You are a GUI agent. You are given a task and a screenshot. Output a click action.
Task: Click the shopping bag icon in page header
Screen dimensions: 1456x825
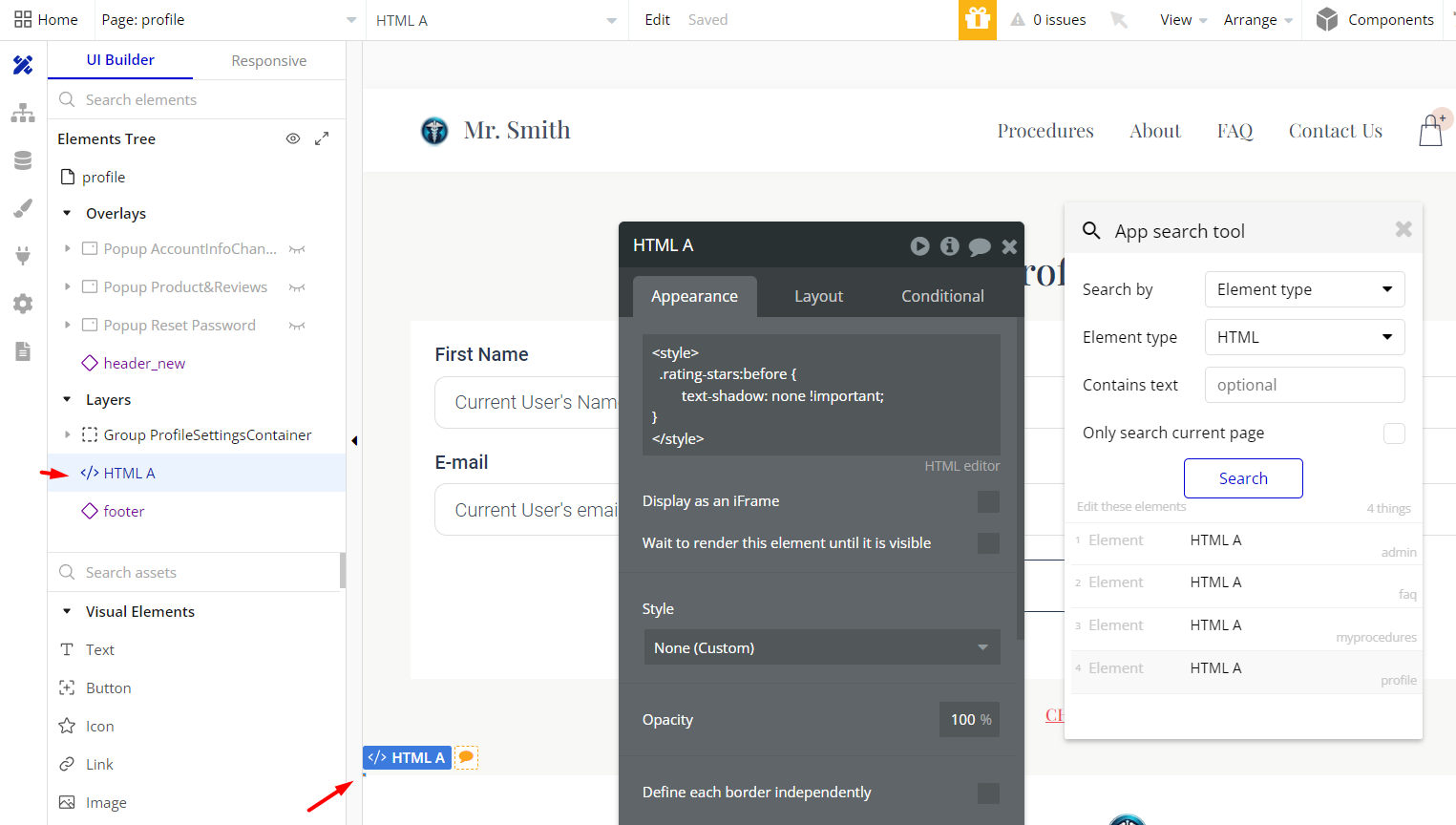tap(1431, 130)
